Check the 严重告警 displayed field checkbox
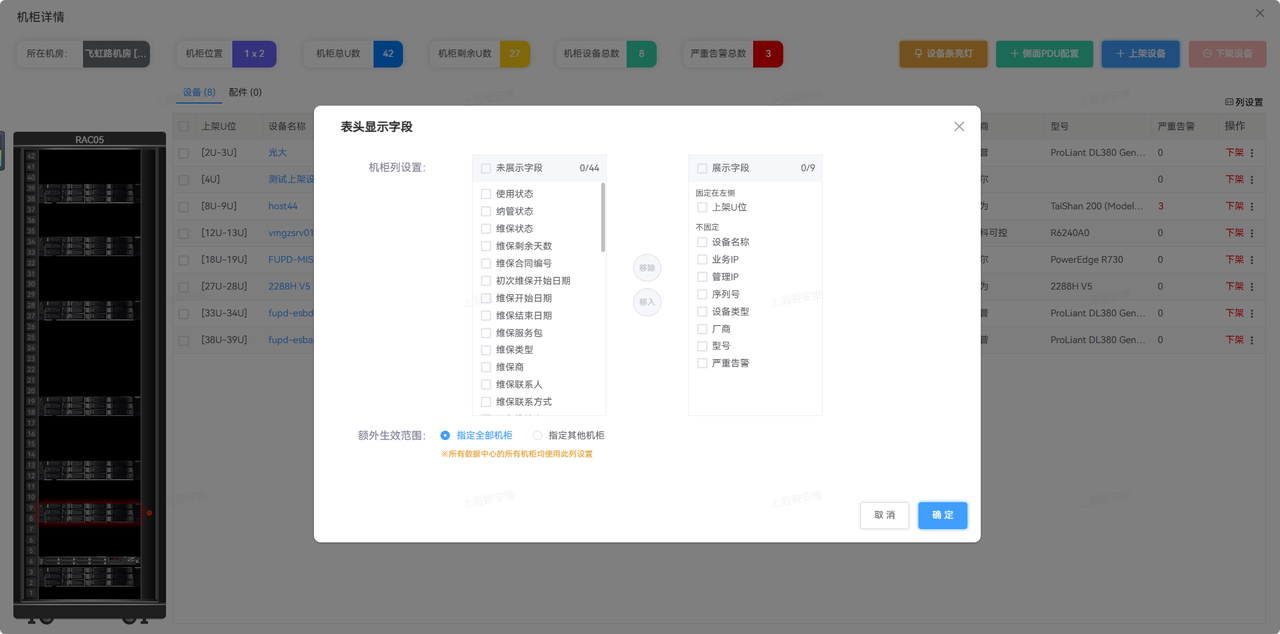Image resolution: width=1280 pixels, height=634 pixels. coord(702,364)
